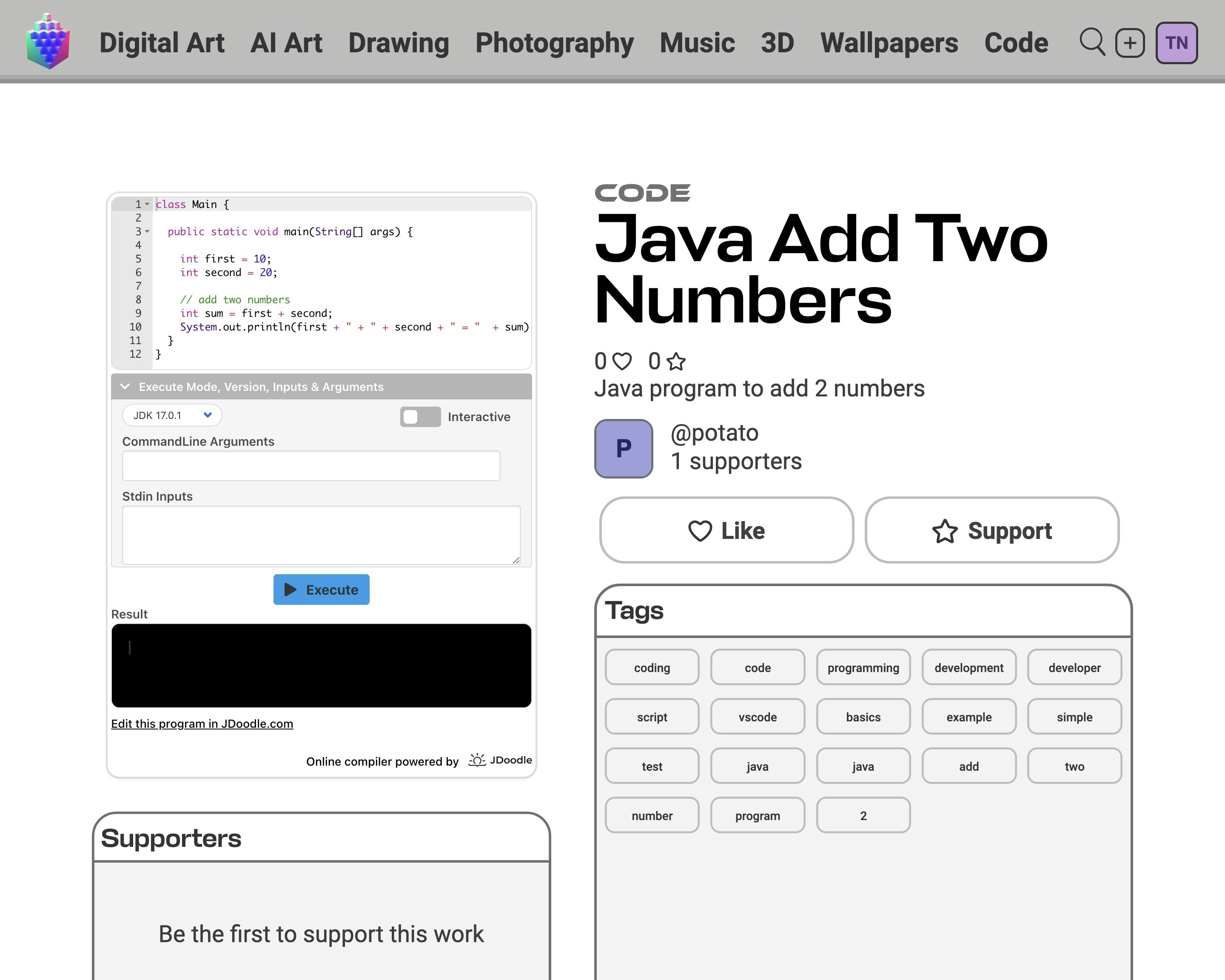The height and width of the screenshot is (980, 1225).
Task: Open Edit this program in JDoodle.com link
Action: click(202, 724)
